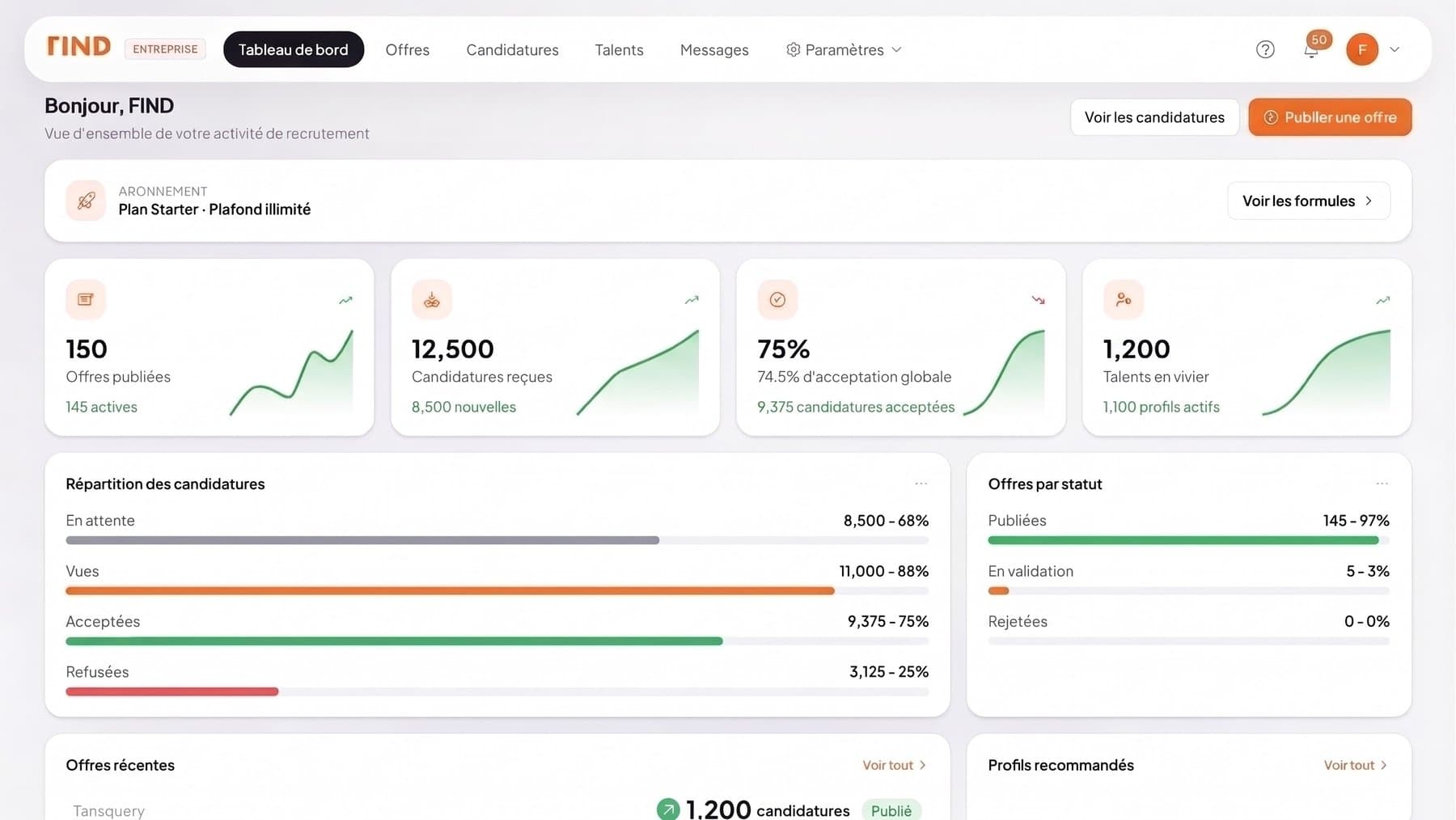Expand the user account chevron menu

[x=1395, y=49]
